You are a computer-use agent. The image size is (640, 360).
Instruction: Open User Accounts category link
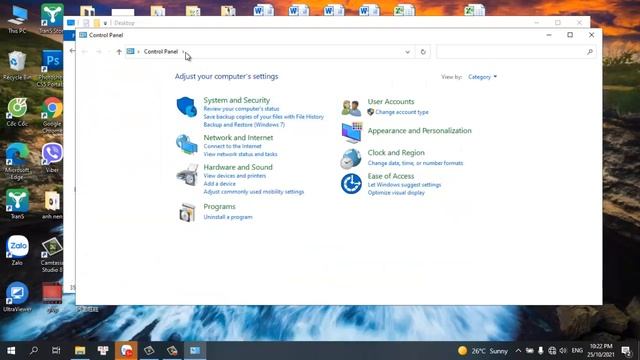coord(391,102)
